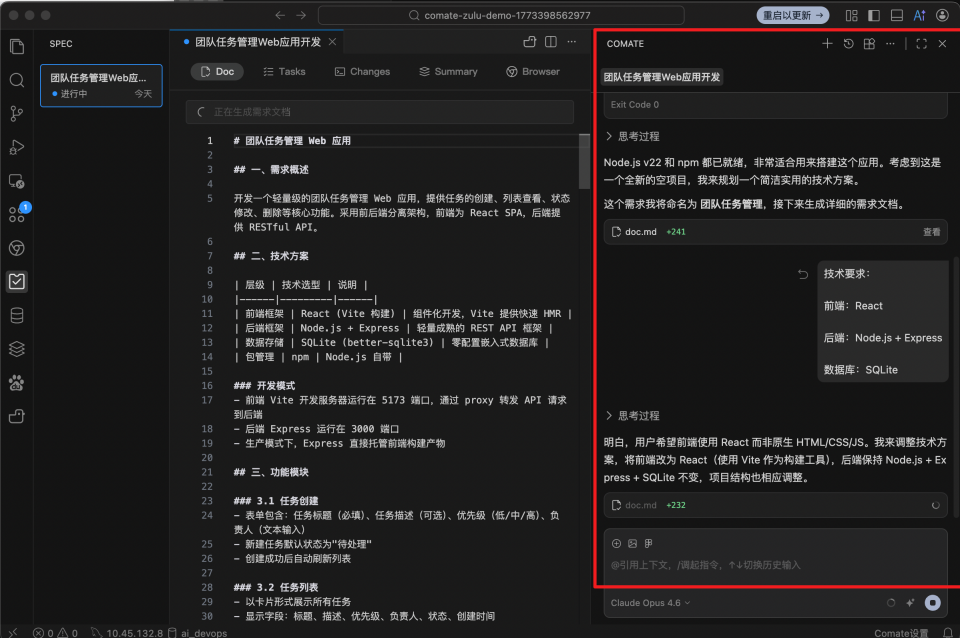The width and height of the screenshot is (960, 638).
Task: Open the Claude Opus 4.6 model dropdown
Action: click(650, 603)
